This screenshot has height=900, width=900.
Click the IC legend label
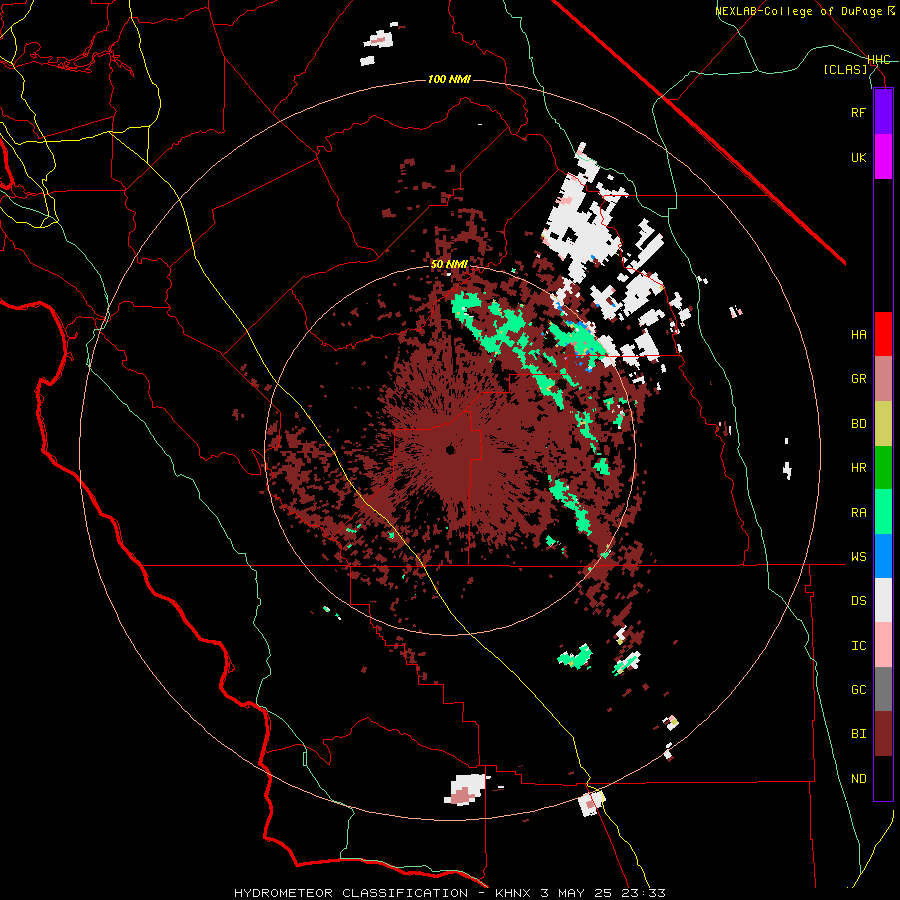click(x=858, y=646)
